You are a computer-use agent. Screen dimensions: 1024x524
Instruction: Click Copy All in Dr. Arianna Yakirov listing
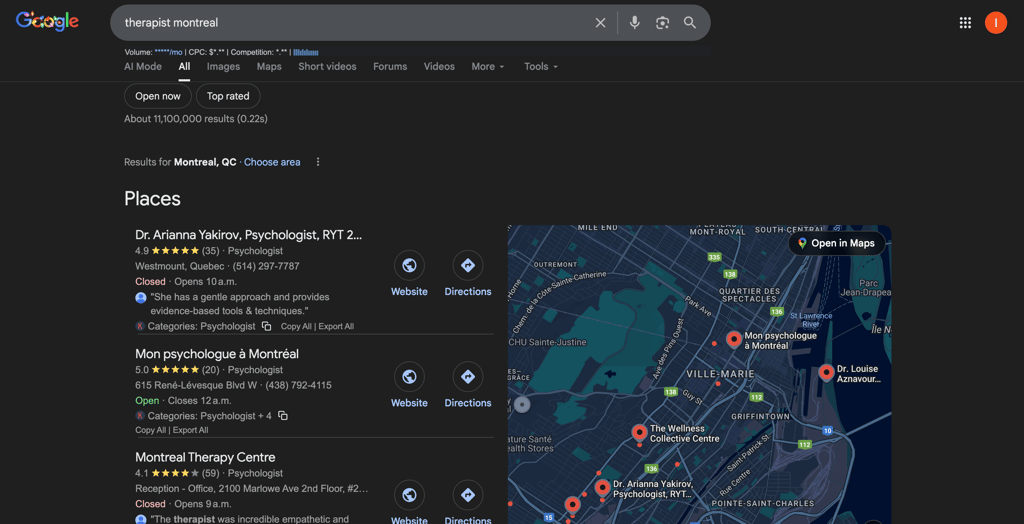(x=296, y=327)
